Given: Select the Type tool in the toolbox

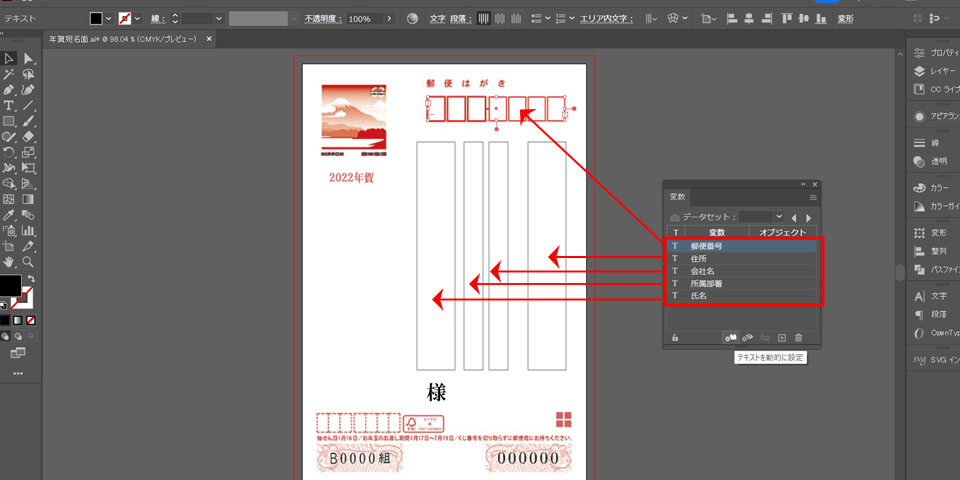Looking at the screenshot, I should point(9,105).
